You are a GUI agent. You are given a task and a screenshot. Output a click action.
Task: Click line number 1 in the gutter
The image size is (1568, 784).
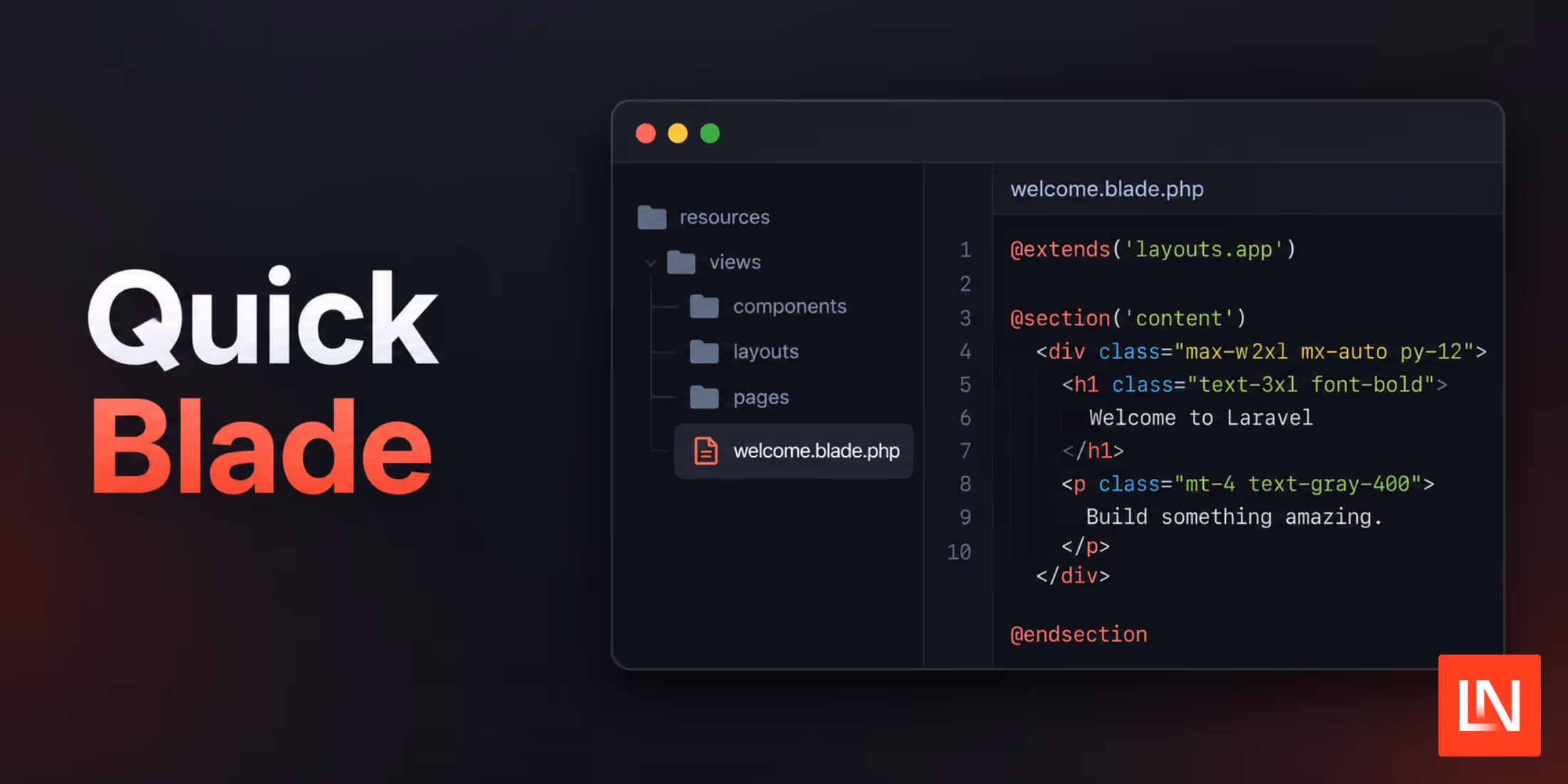click(x=965, y=250)
